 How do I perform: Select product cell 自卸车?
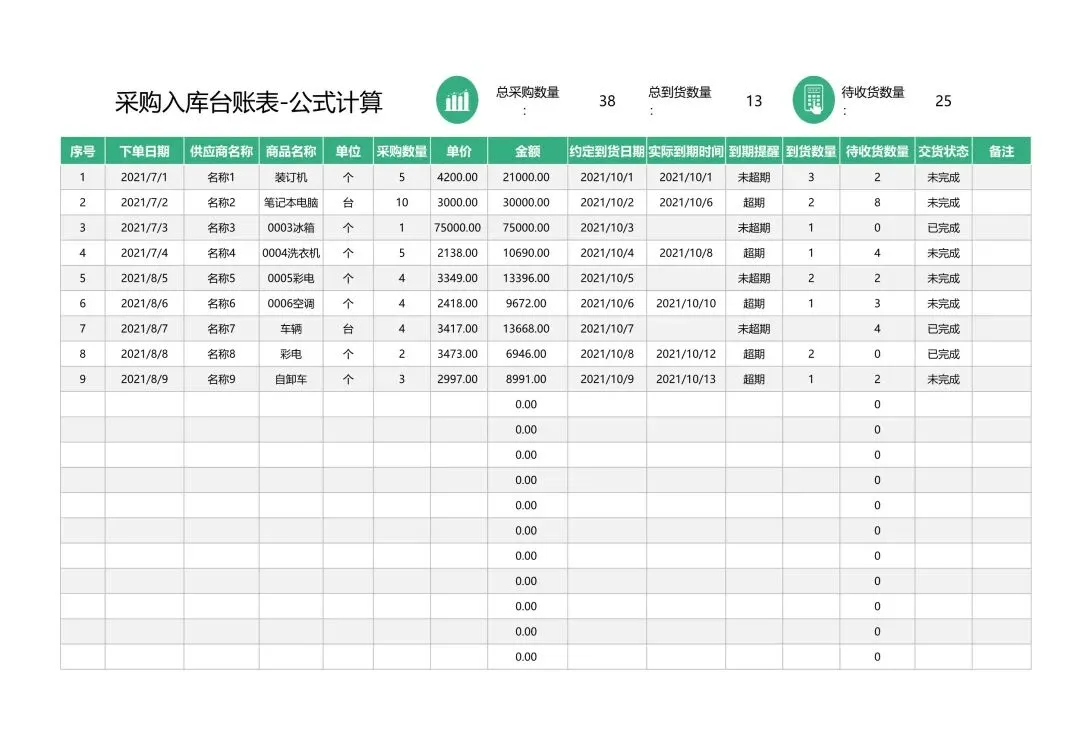tap(291, 379)
